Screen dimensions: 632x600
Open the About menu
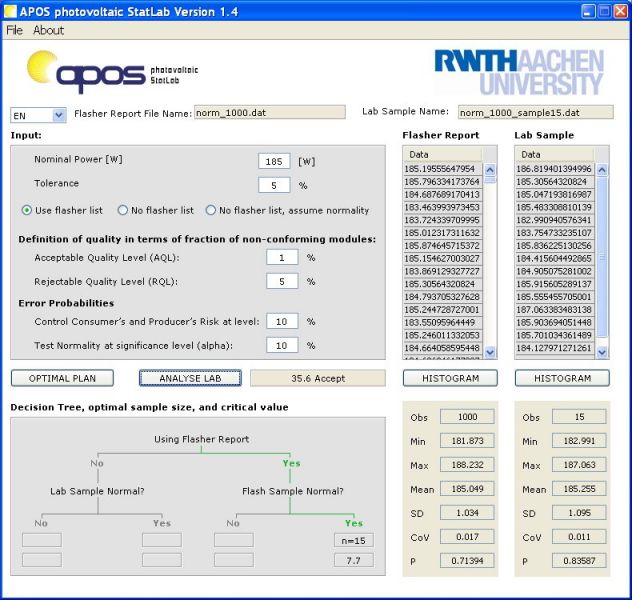(x=48, y=30)
